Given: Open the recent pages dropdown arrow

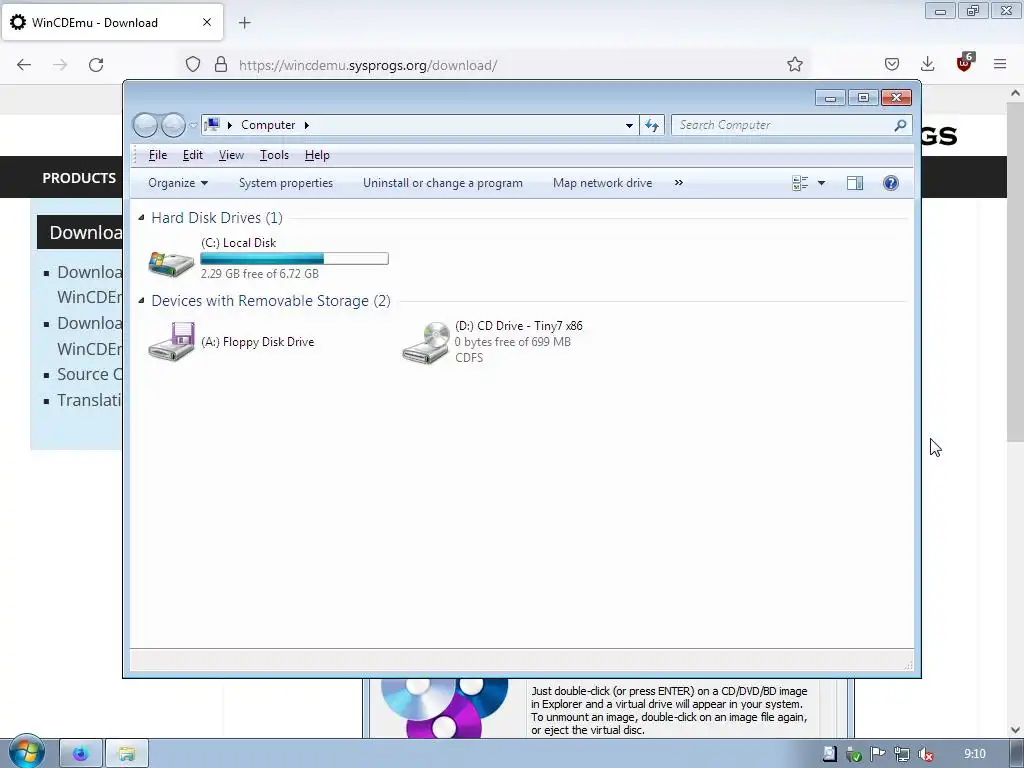Looking at the screenshot, I should (193, 125).
